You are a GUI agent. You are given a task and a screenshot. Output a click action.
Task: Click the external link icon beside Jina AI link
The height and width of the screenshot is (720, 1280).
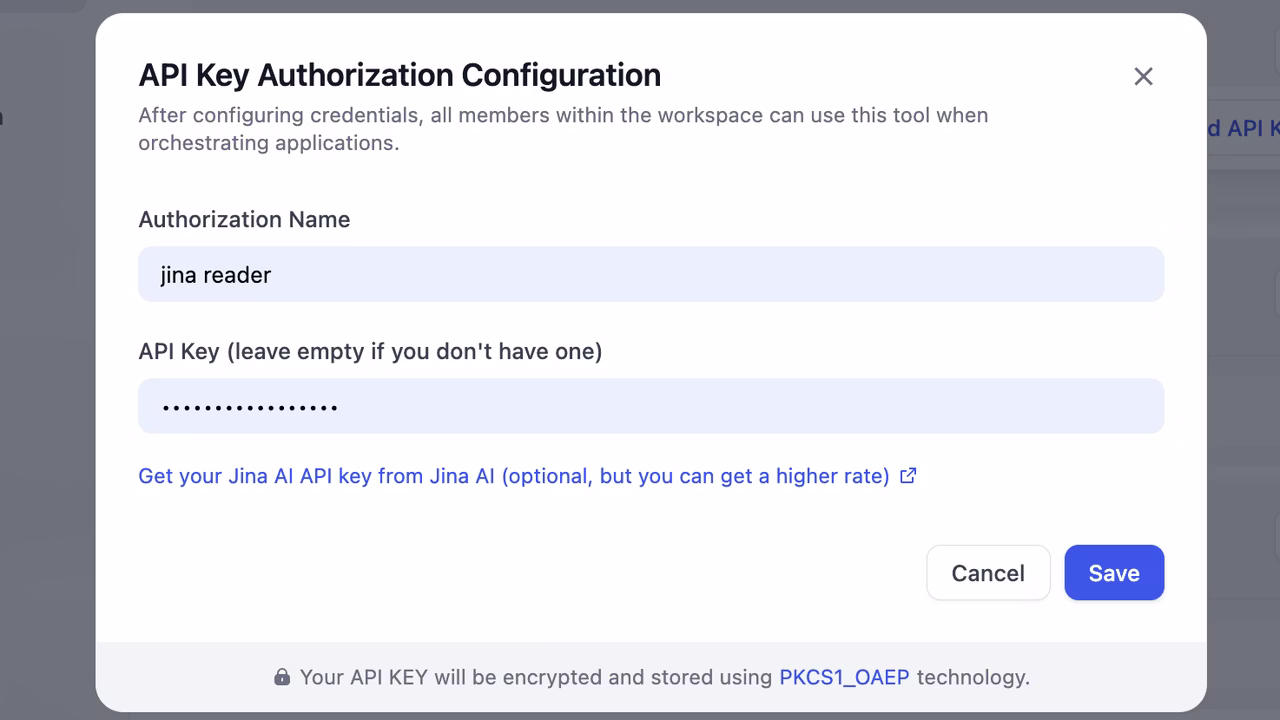908,475
